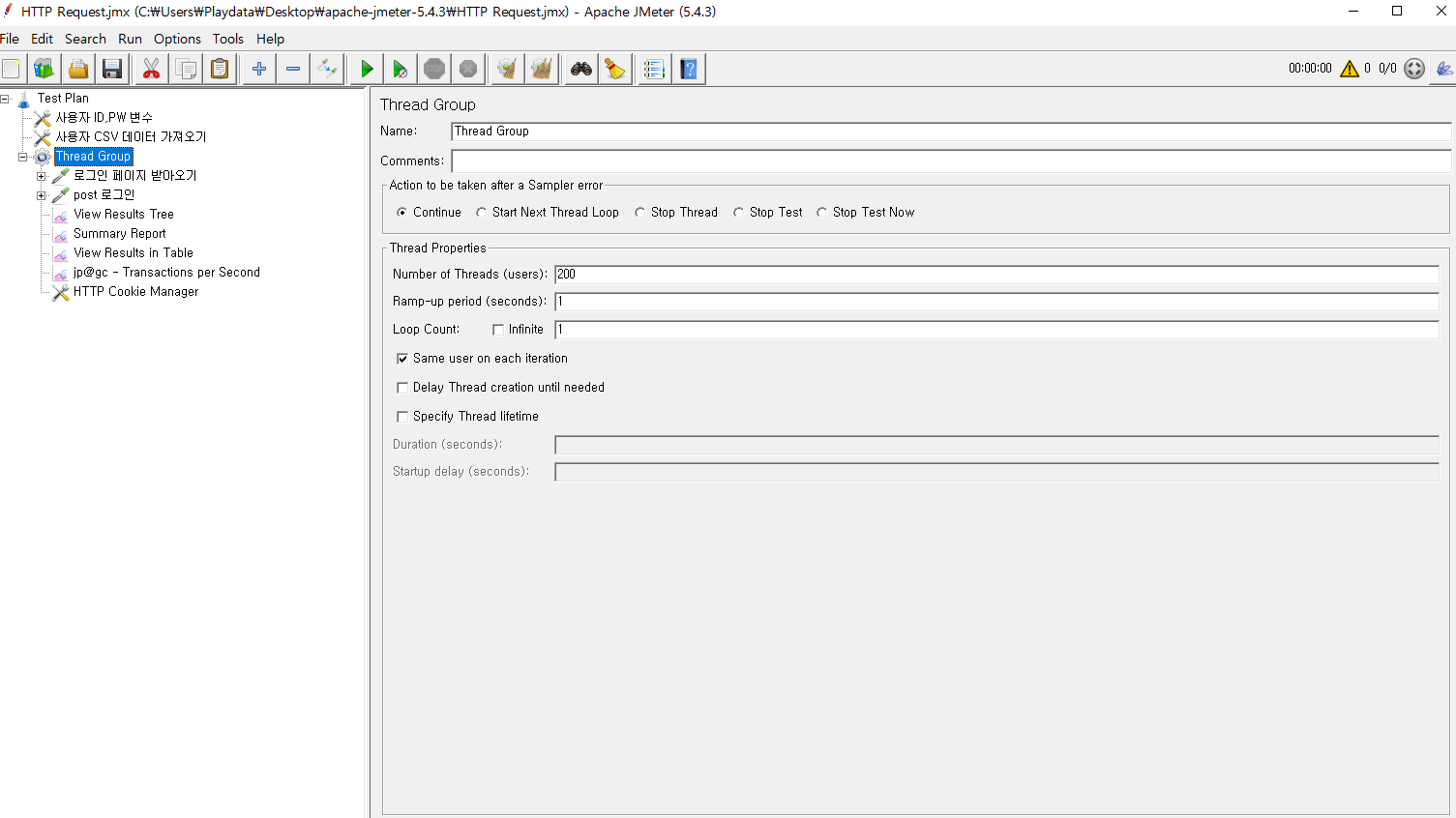1456x818 pixels.
Task: Click the New test plan icon
Action: (12, 69)
